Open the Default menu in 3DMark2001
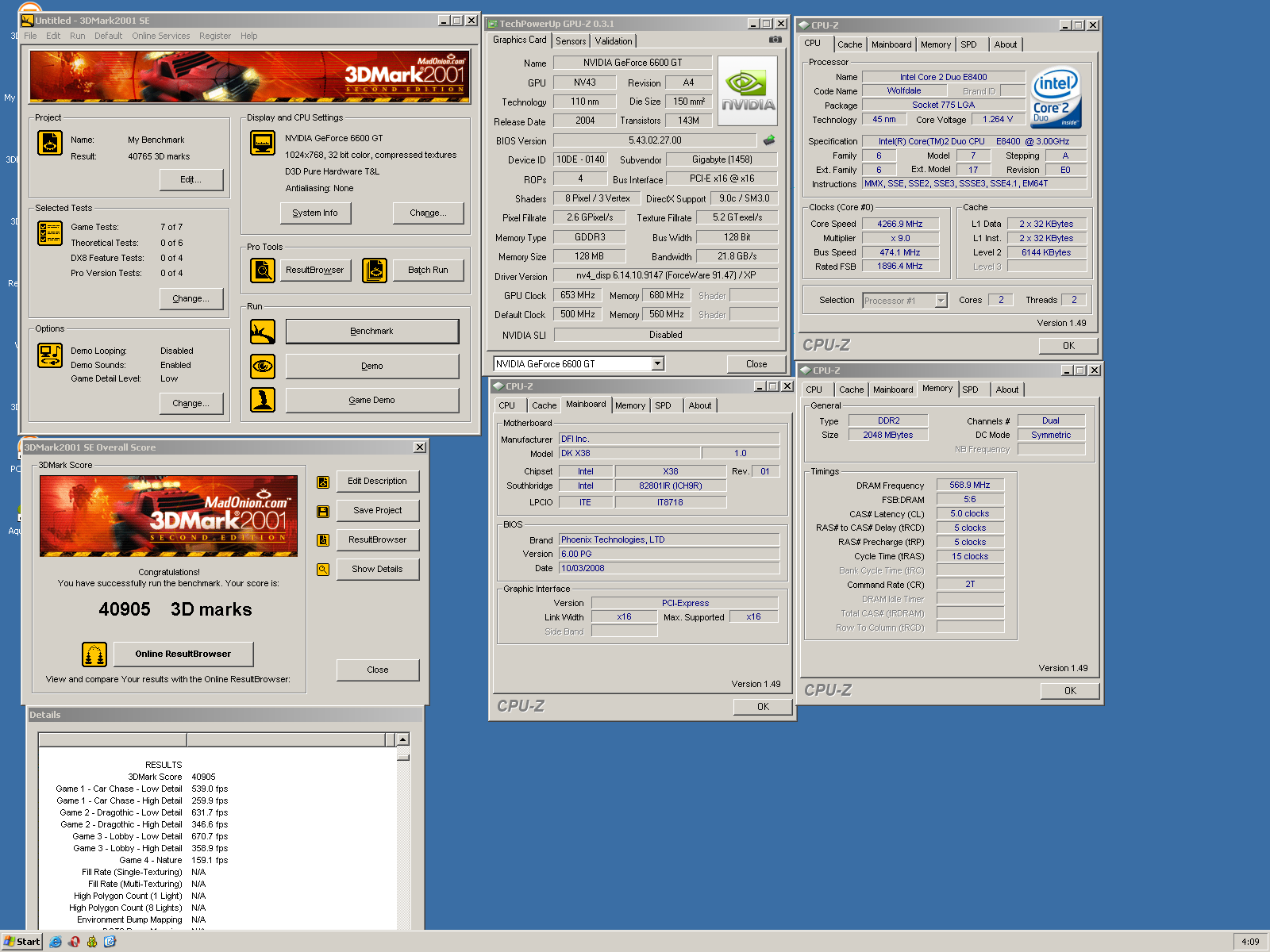This screenshot has height=952, width=1270. pyautogui.click(x=108, y=36)
